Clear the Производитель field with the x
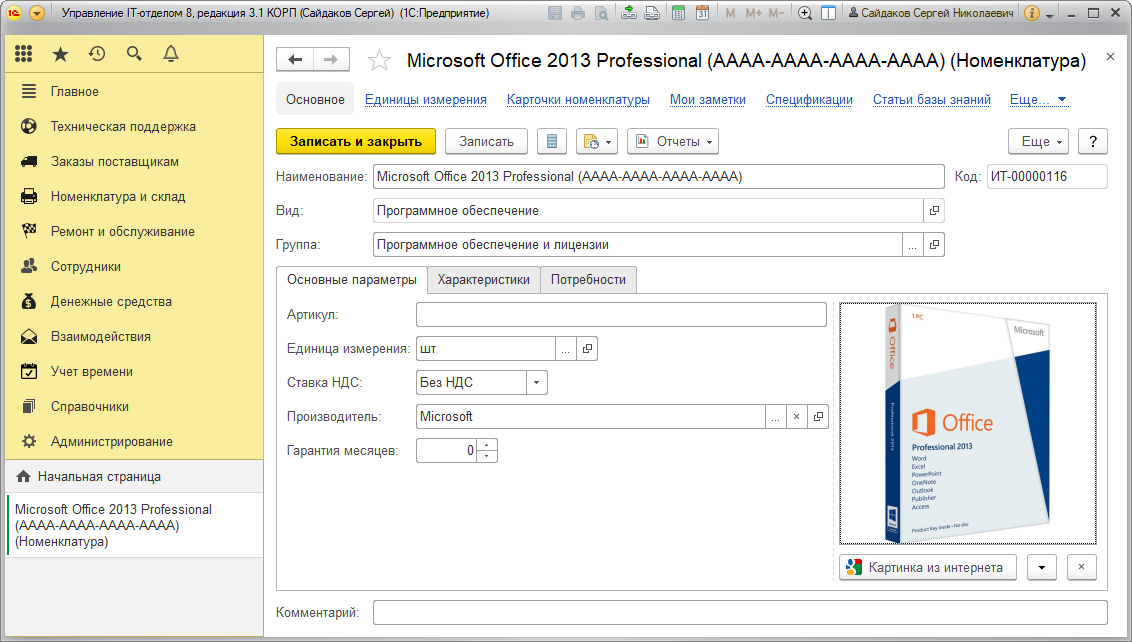The image size is (1132, 642). tap(796, 417)
